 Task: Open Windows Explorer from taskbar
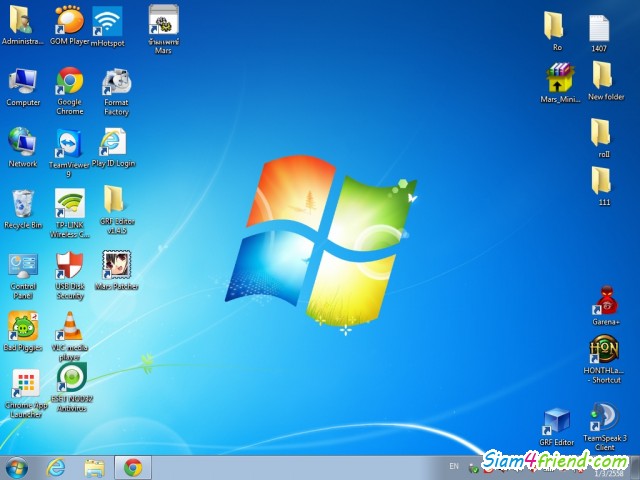[94, 468]
